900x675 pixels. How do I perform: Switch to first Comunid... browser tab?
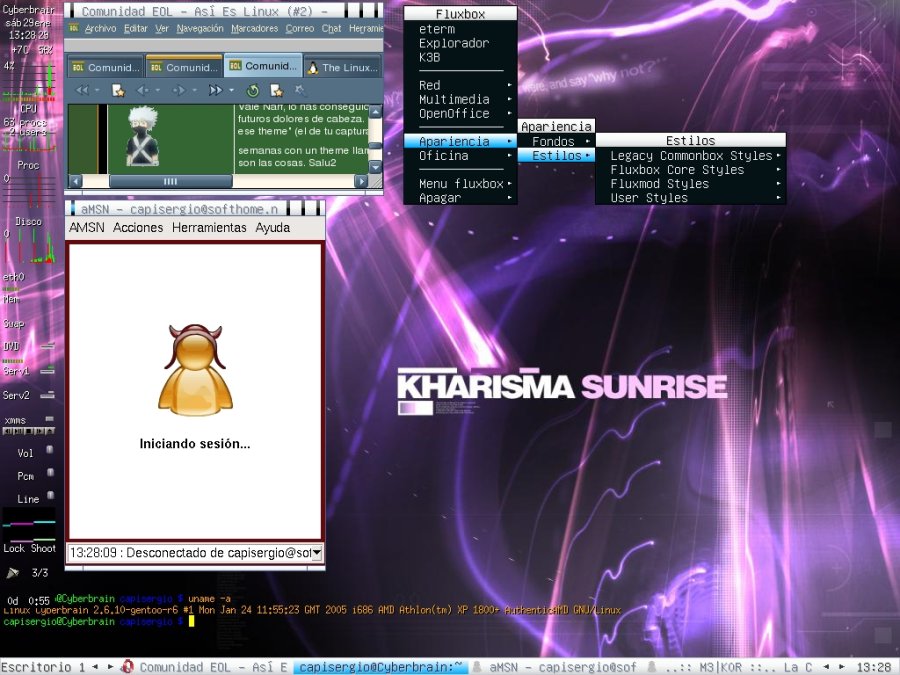tap(106, 67)
